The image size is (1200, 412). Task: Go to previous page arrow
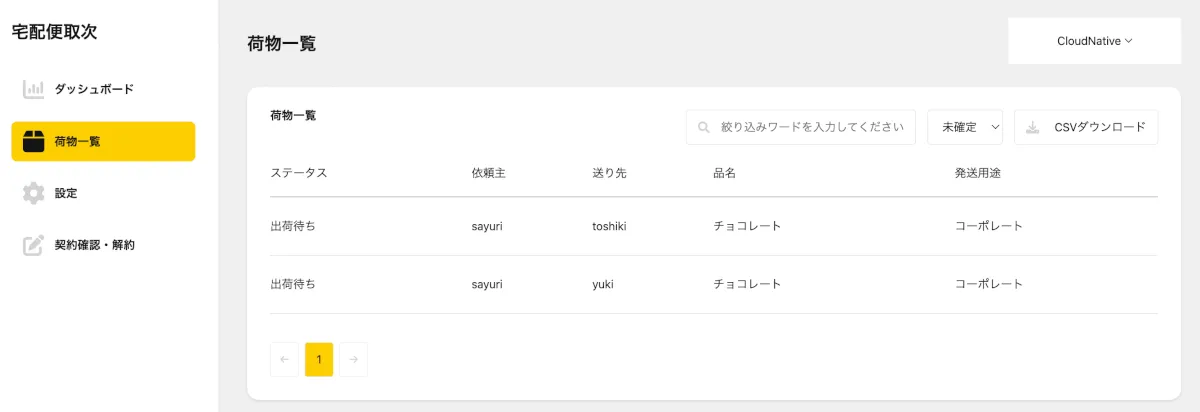pyautogui.click(x=284, y=360)
